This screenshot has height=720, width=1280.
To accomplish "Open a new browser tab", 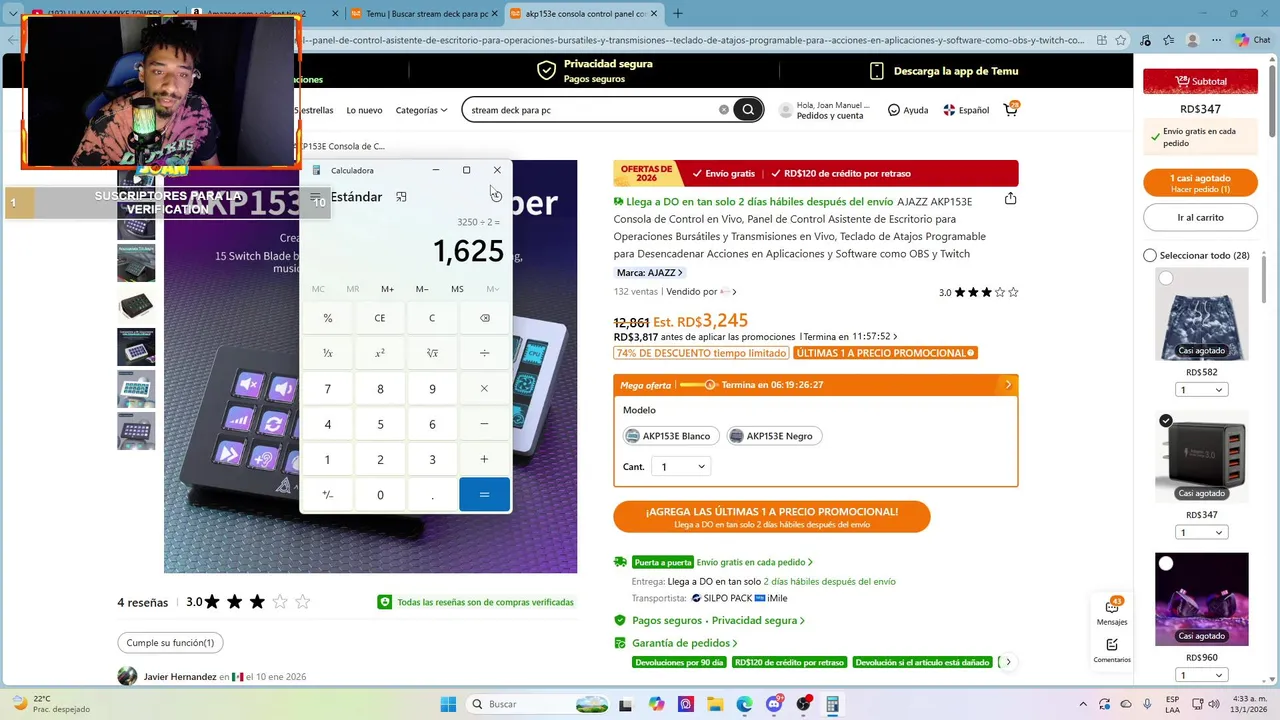I will 677,13.
